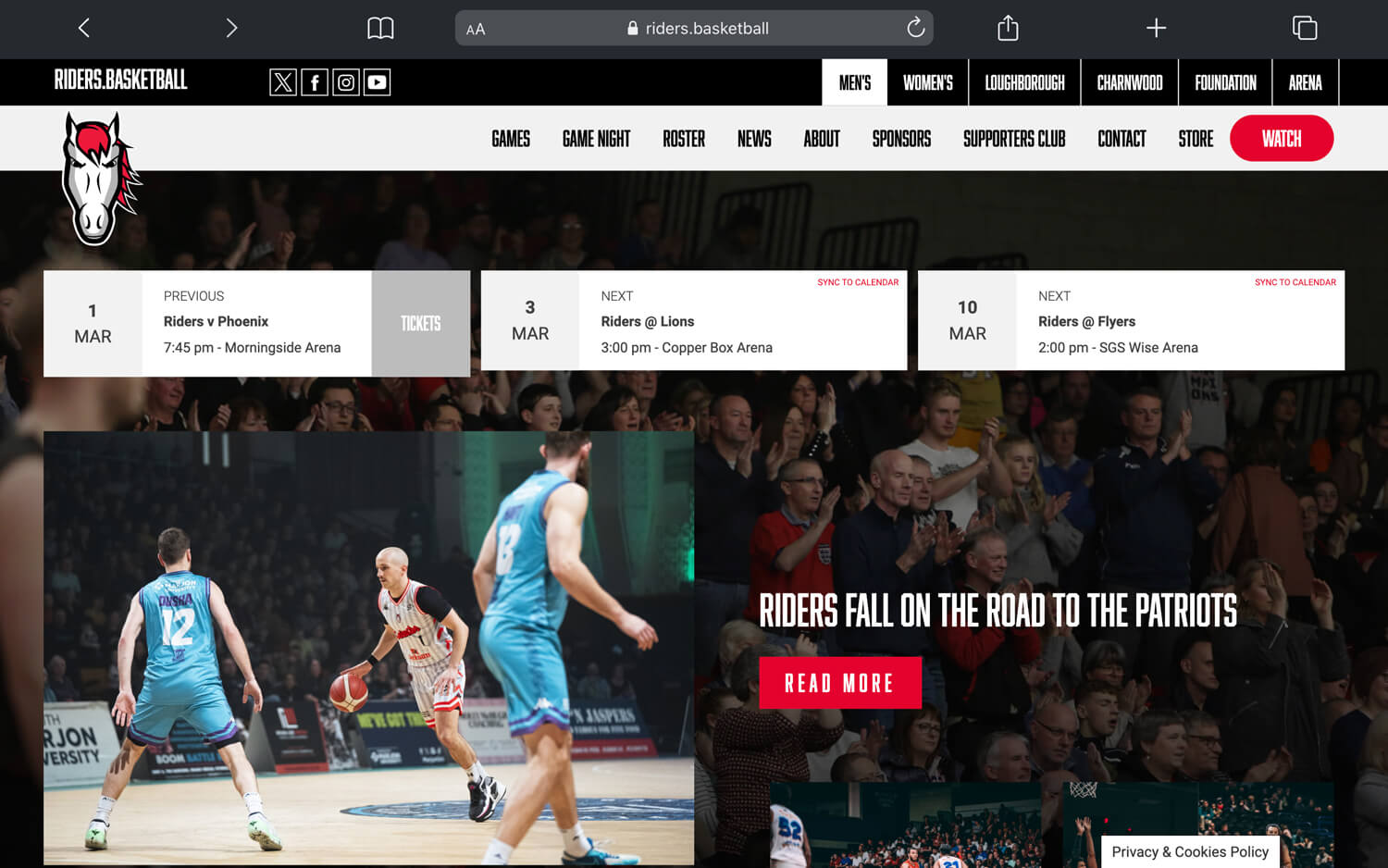Open the Safari bookmarks book icon

point(380,28)
